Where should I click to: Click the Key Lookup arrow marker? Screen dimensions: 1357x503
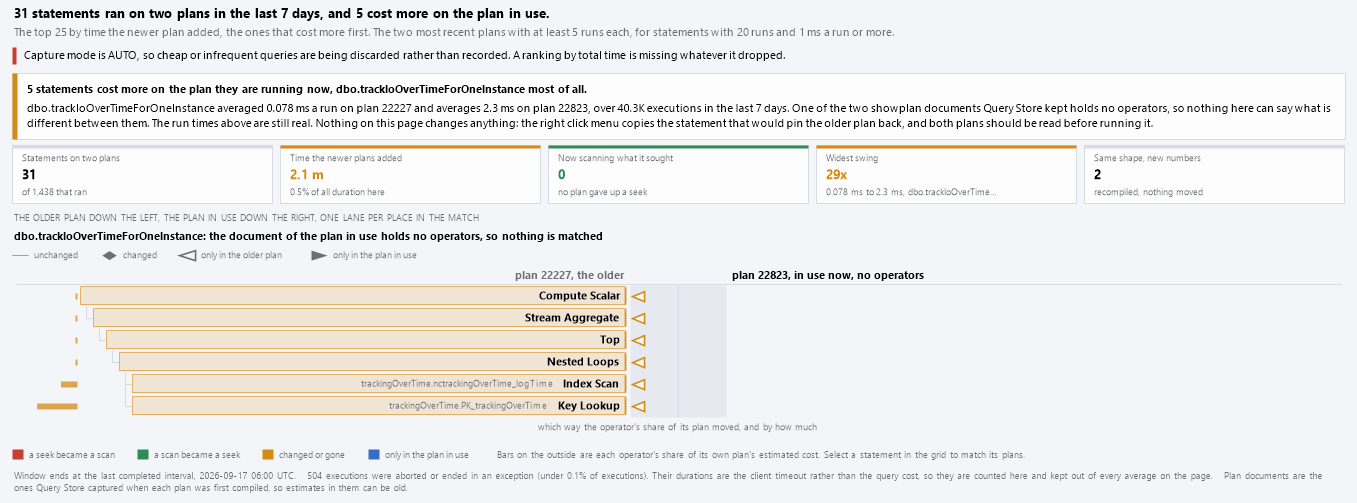(638, 406)
